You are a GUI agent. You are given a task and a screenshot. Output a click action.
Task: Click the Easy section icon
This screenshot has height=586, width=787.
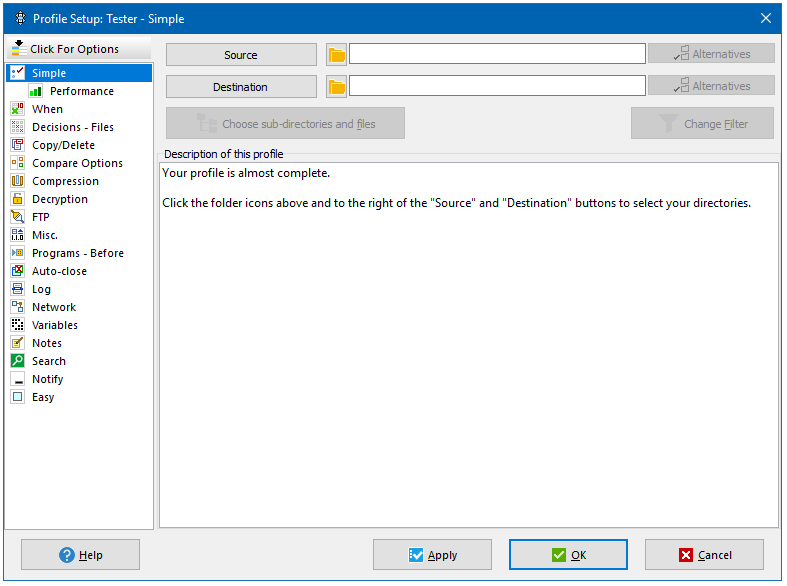18,397
